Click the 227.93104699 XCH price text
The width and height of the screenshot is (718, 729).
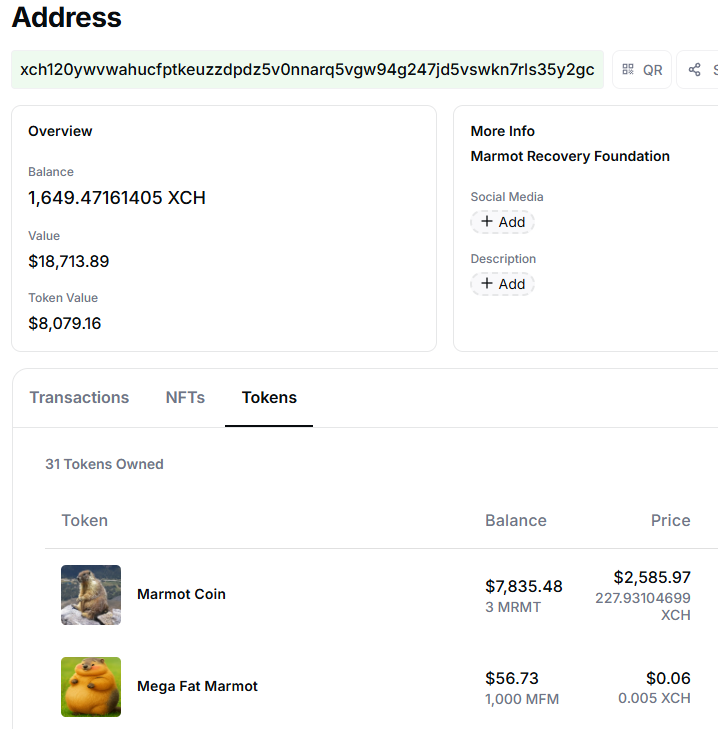643,606
